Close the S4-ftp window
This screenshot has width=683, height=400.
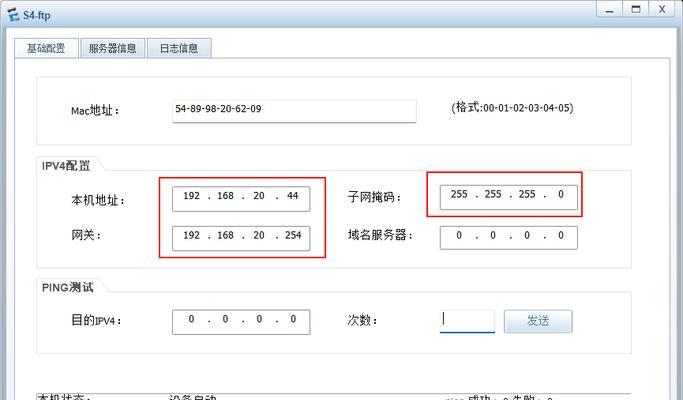[x=663, y=9]
